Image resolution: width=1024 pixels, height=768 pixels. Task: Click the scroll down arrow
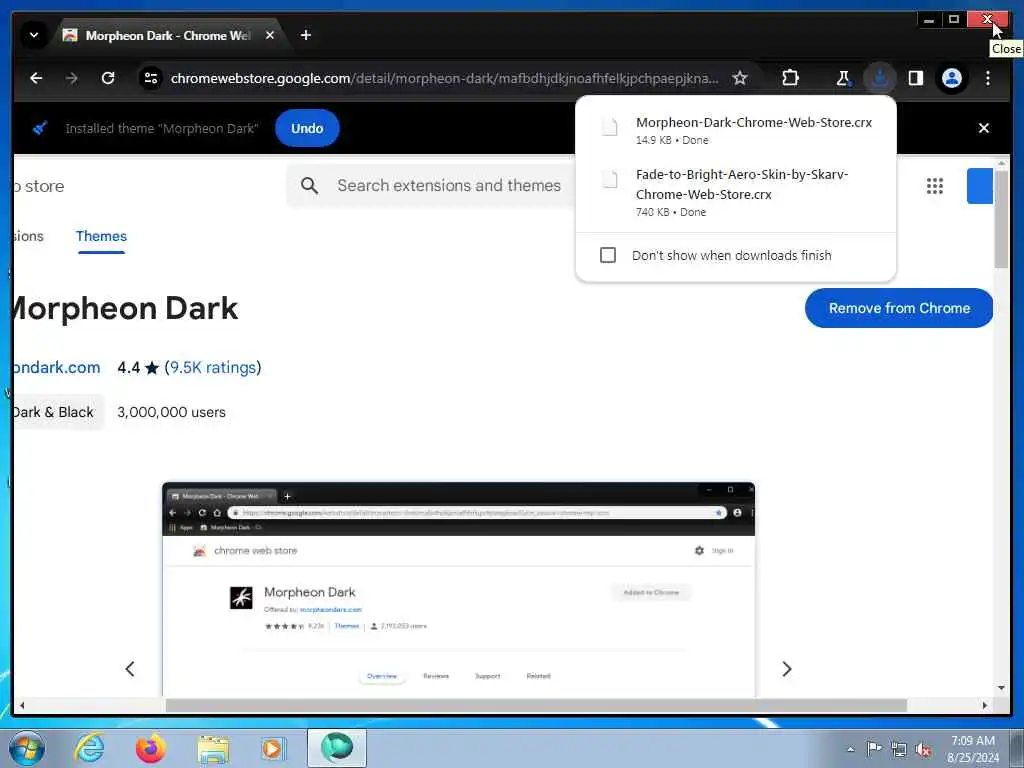(x=1001, y=688)
